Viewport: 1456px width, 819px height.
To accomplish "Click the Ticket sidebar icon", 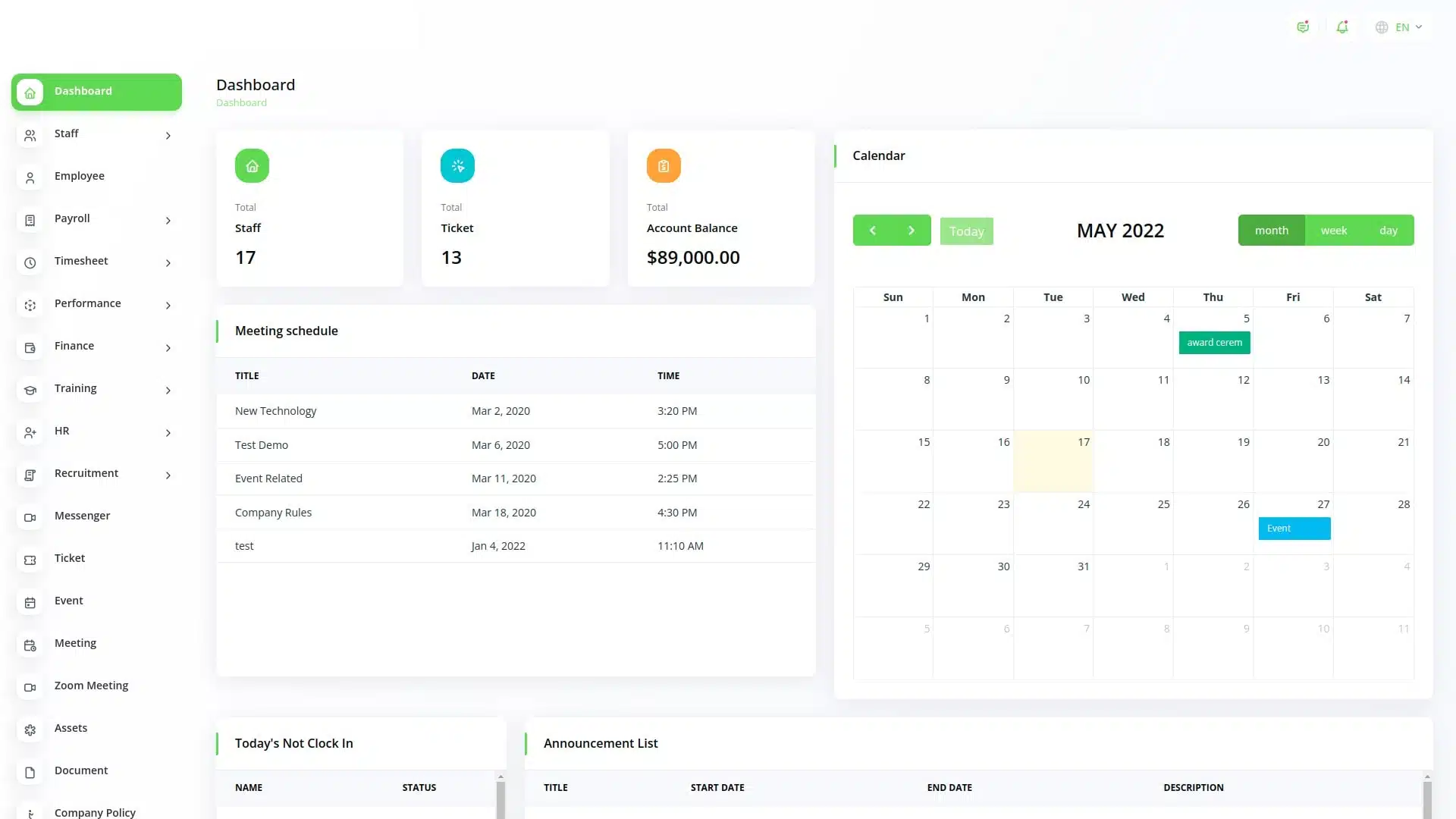I will pos(30,559).
